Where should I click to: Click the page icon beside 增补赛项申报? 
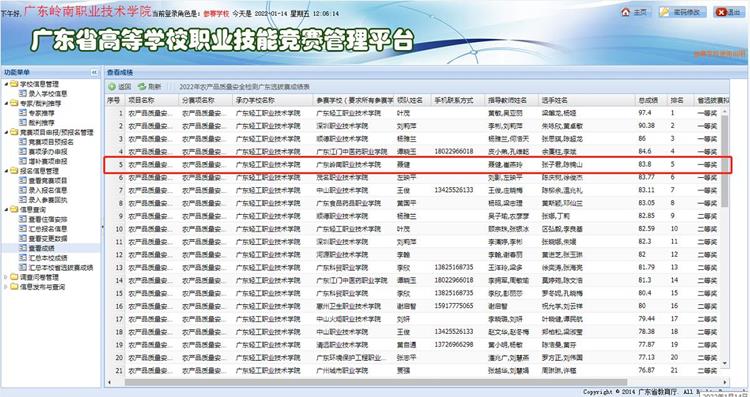click(22, 161)
